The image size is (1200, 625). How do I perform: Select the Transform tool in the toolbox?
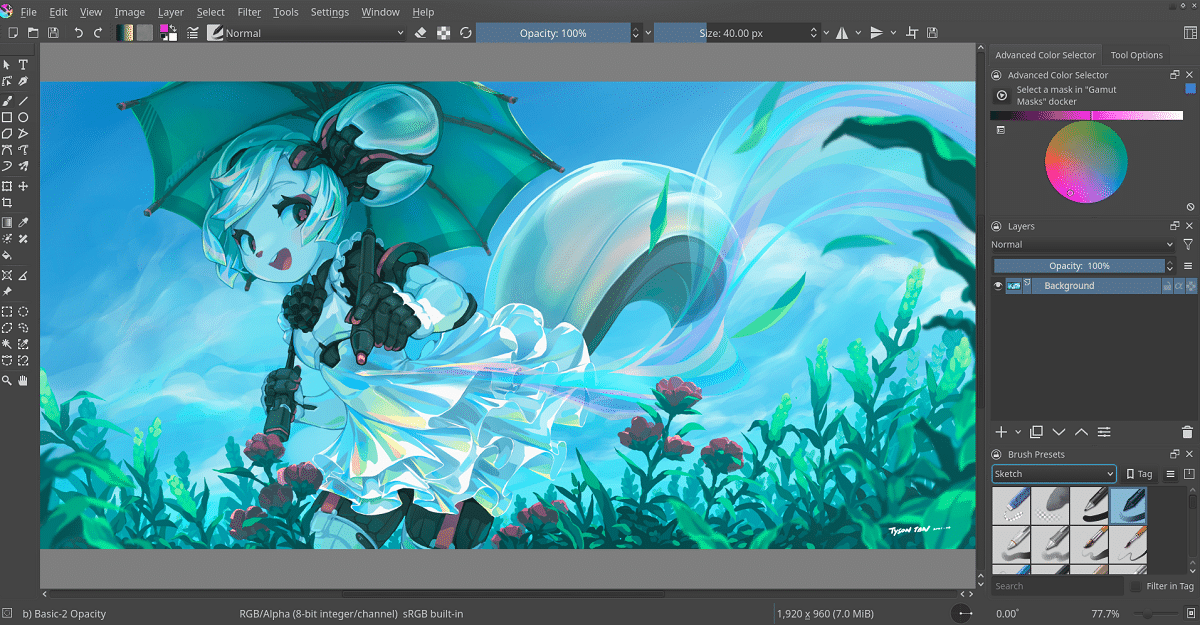(7, 185)
